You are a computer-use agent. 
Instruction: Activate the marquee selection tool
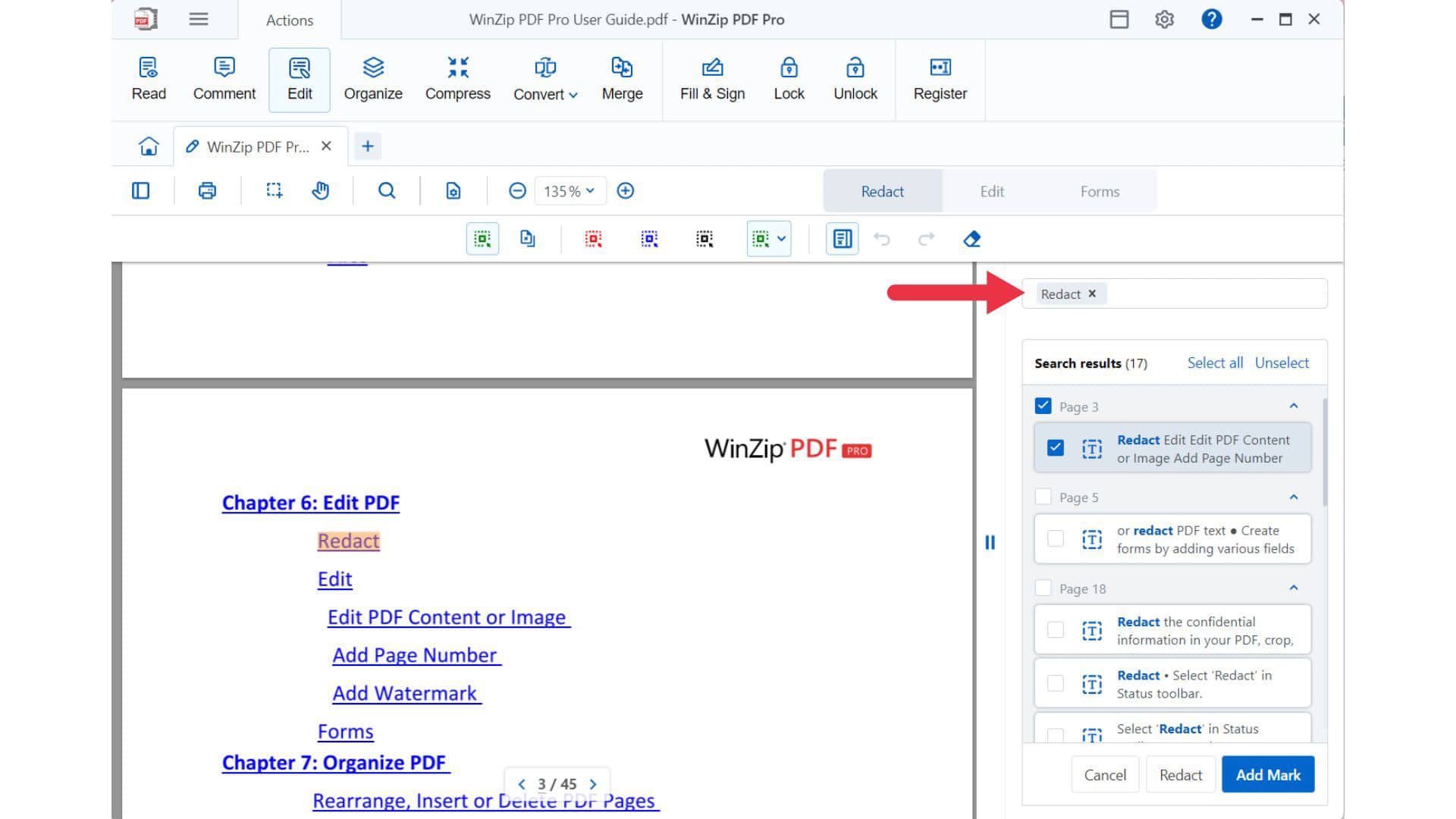(275, 191)
